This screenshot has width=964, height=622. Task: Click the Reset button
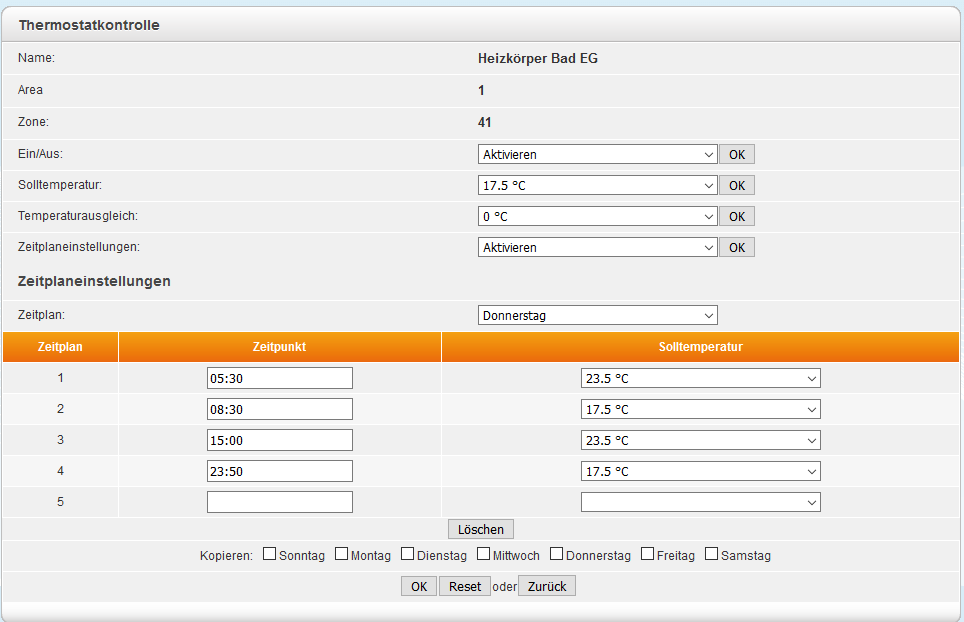(464, 587)
